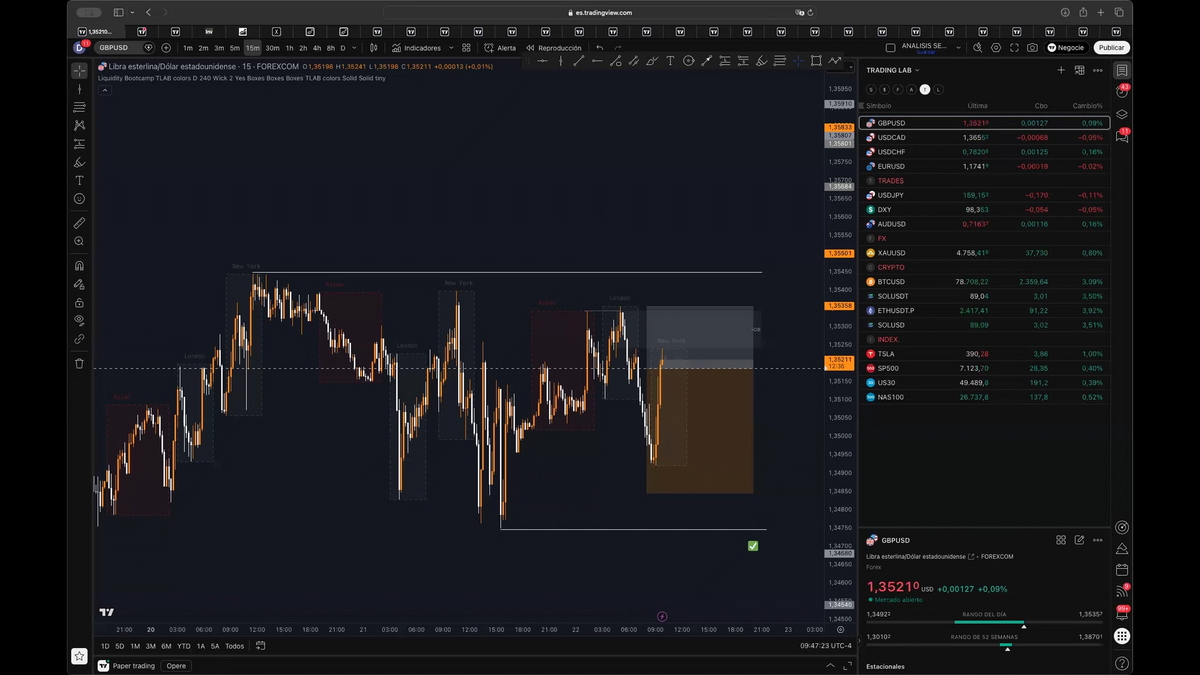Take a chart snapshot with camera
This screenshot has width=1200, height=675.
click(1032, 47)
